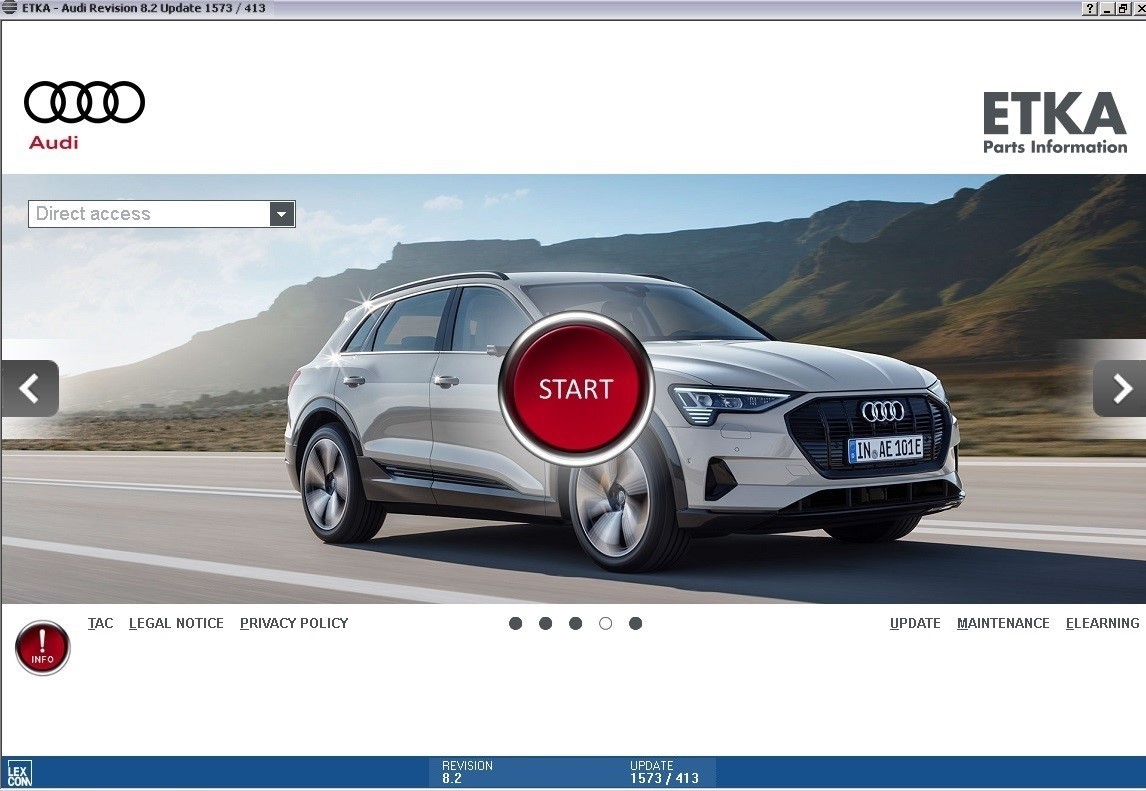Open the TAC link
The image size is (1146, 791).
point(100,624)
